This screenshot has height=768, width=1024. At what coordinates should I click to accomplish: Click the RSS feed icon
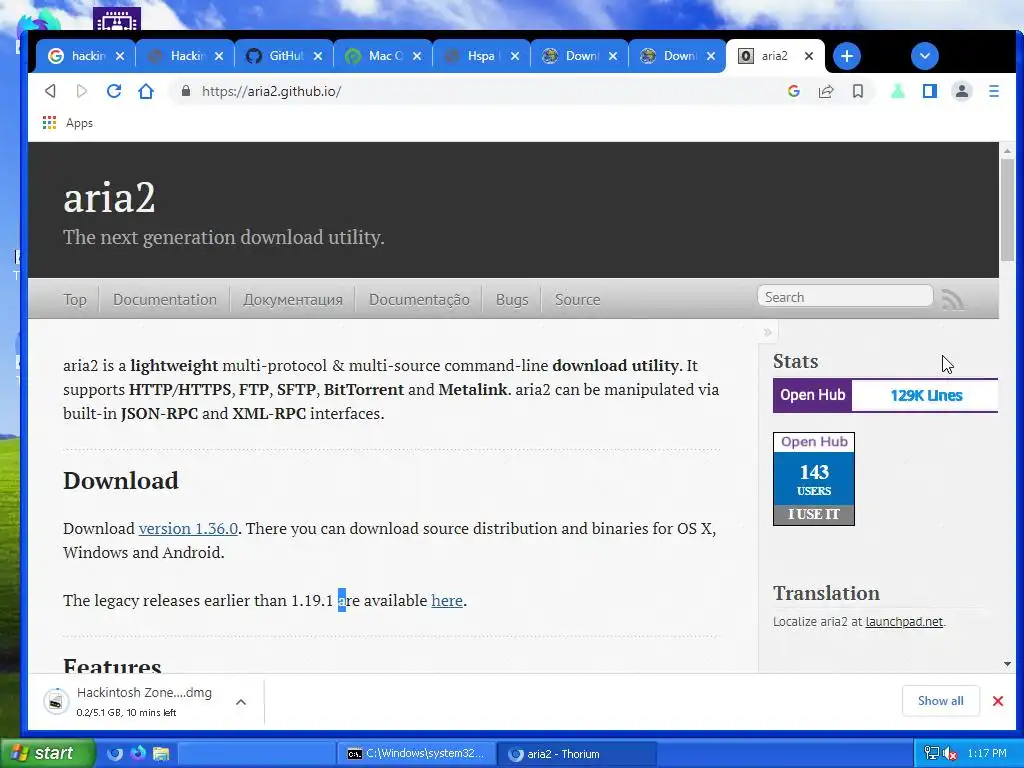(x=953, y=299)
